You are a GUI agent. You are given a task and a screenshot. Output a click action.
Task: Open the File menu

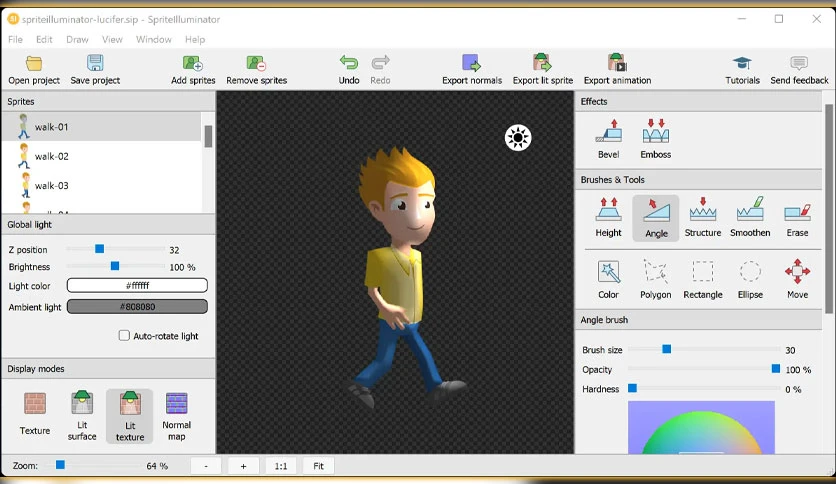point(15,39)
